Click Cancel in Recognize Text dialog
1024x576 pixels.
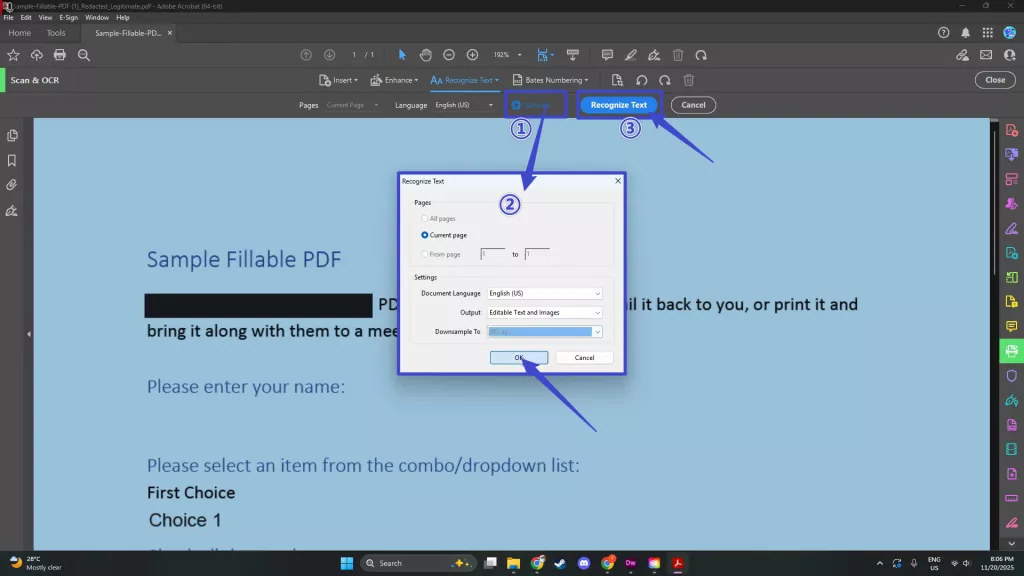point(584,358)
